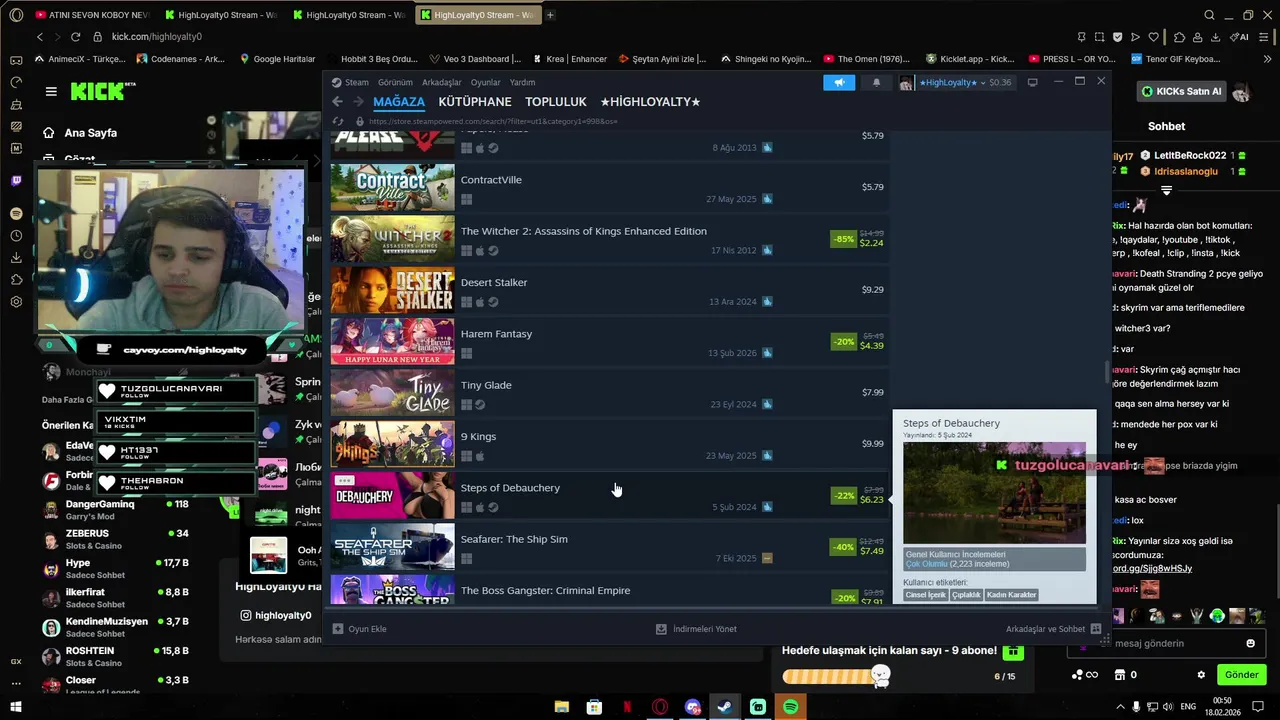Switch to ATINI SEVEN KOBOY browser tab
1280x720 pixels.
(x=90, y=15)
